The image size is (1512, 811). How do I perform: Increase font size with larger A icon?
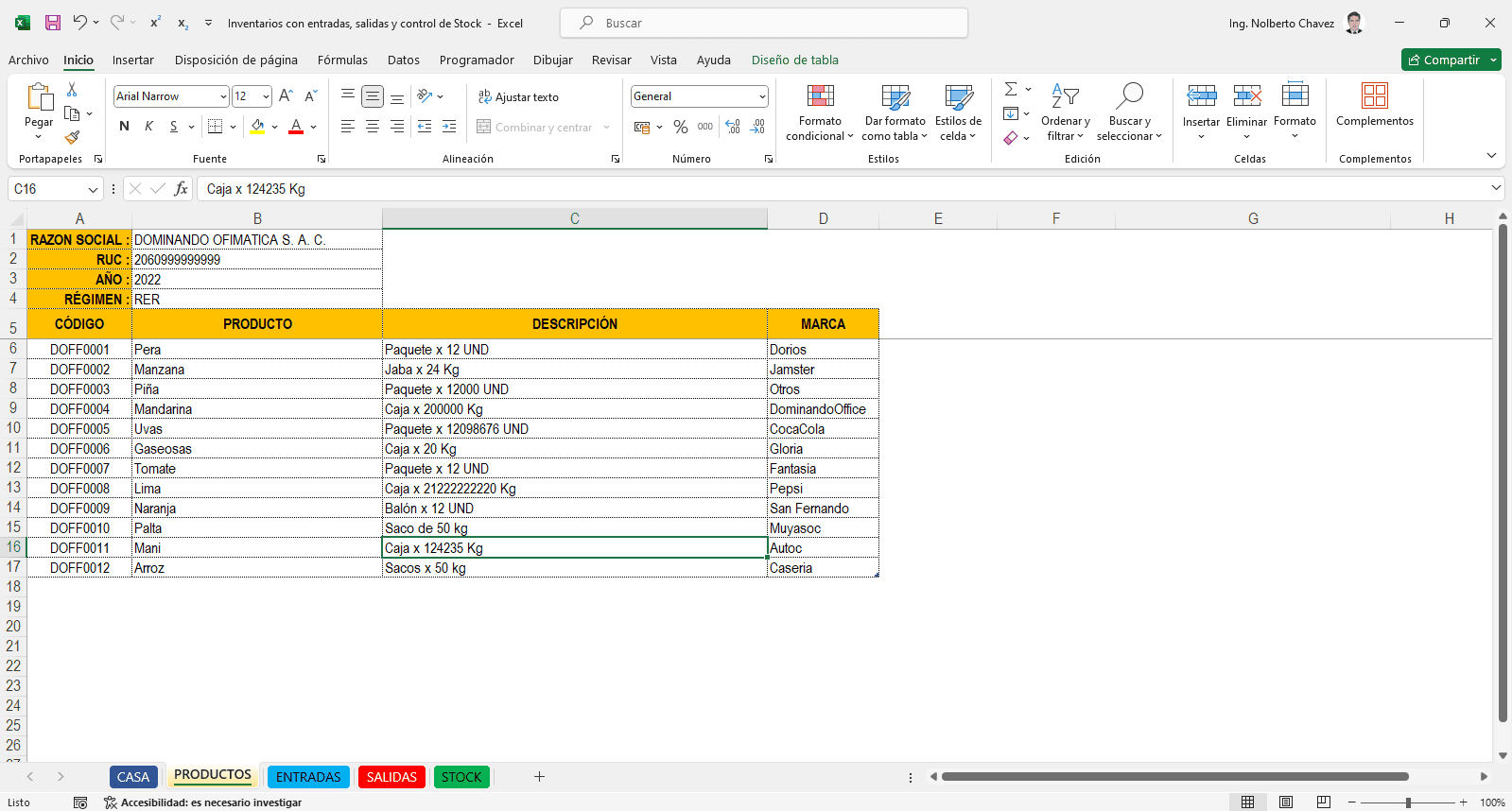pos(286,96)
